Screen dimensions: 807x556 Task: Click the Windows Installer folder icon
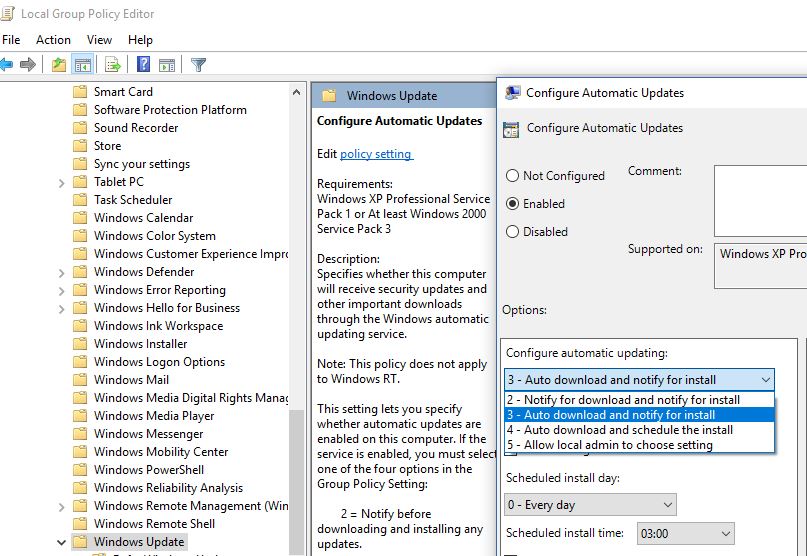[80, 344]
